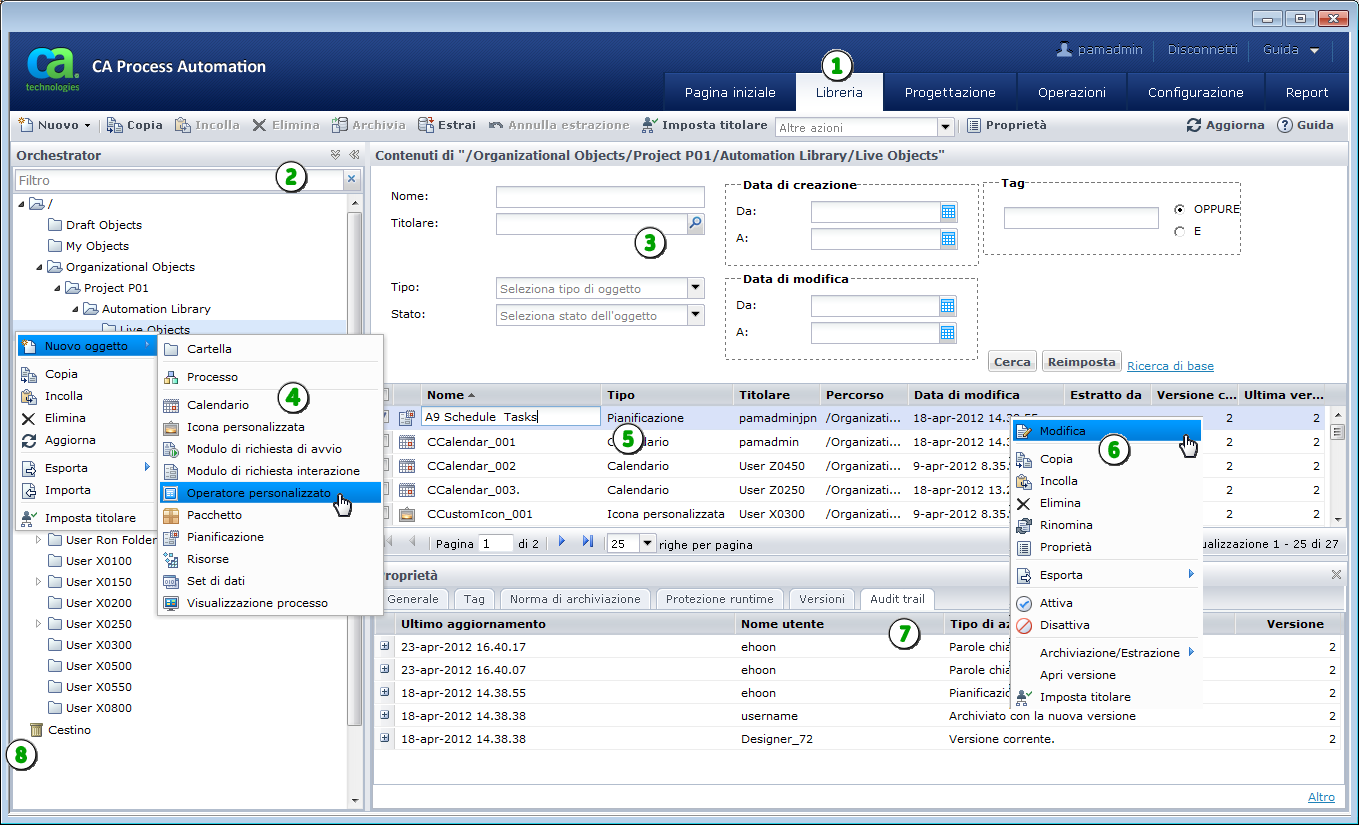Screen dimensions: 1359x825
Task: Click the Titolare search magnifier icon
Action: pos(696,223)
